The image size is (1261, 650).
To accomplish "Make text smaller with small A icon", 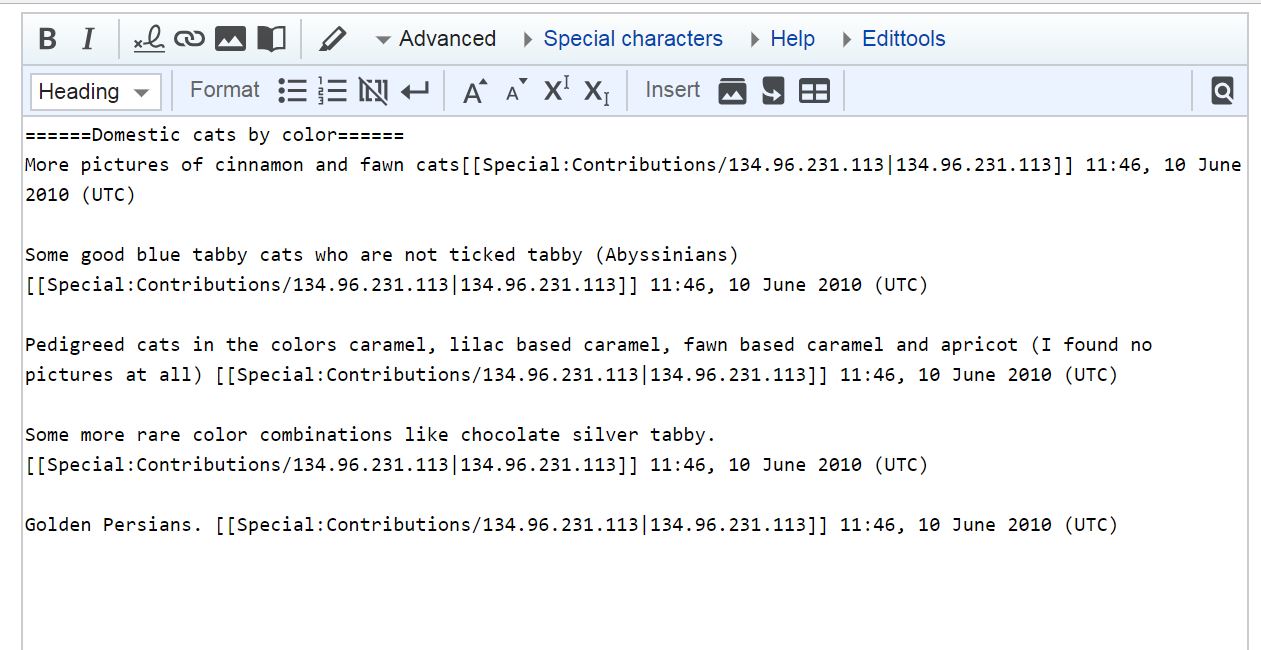I will tap(516, 91).
